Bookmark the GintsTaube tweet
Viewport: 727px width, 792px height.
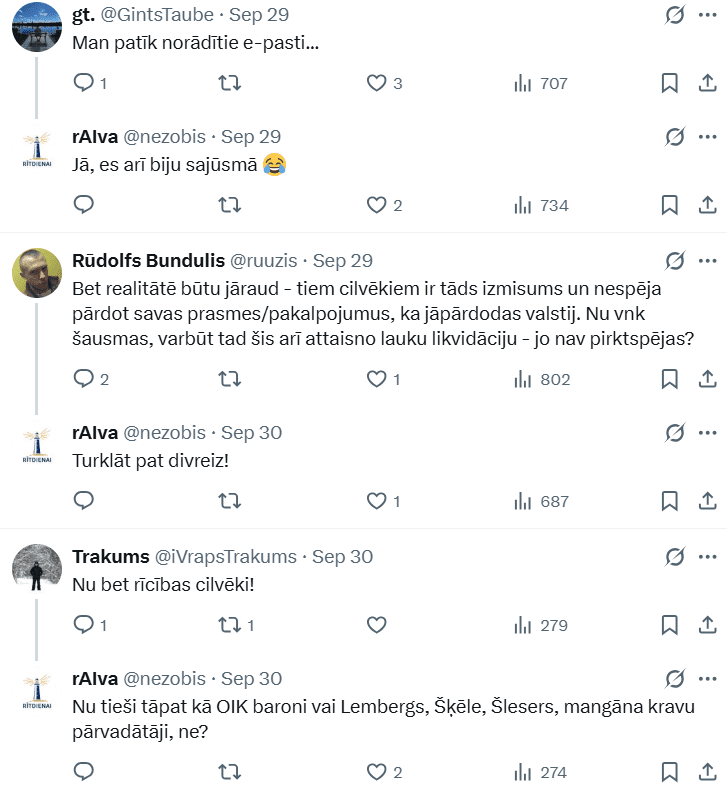[x=670, y=84]
